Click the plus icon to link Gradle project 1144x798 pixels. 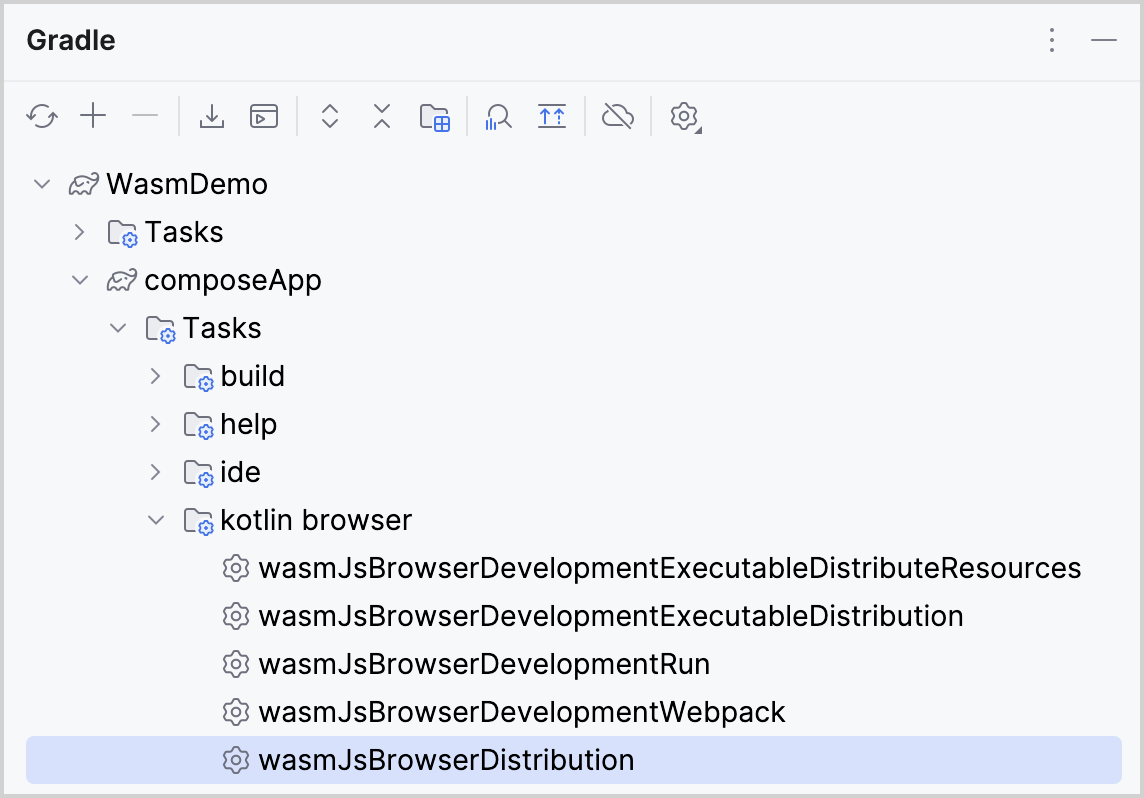93,116
